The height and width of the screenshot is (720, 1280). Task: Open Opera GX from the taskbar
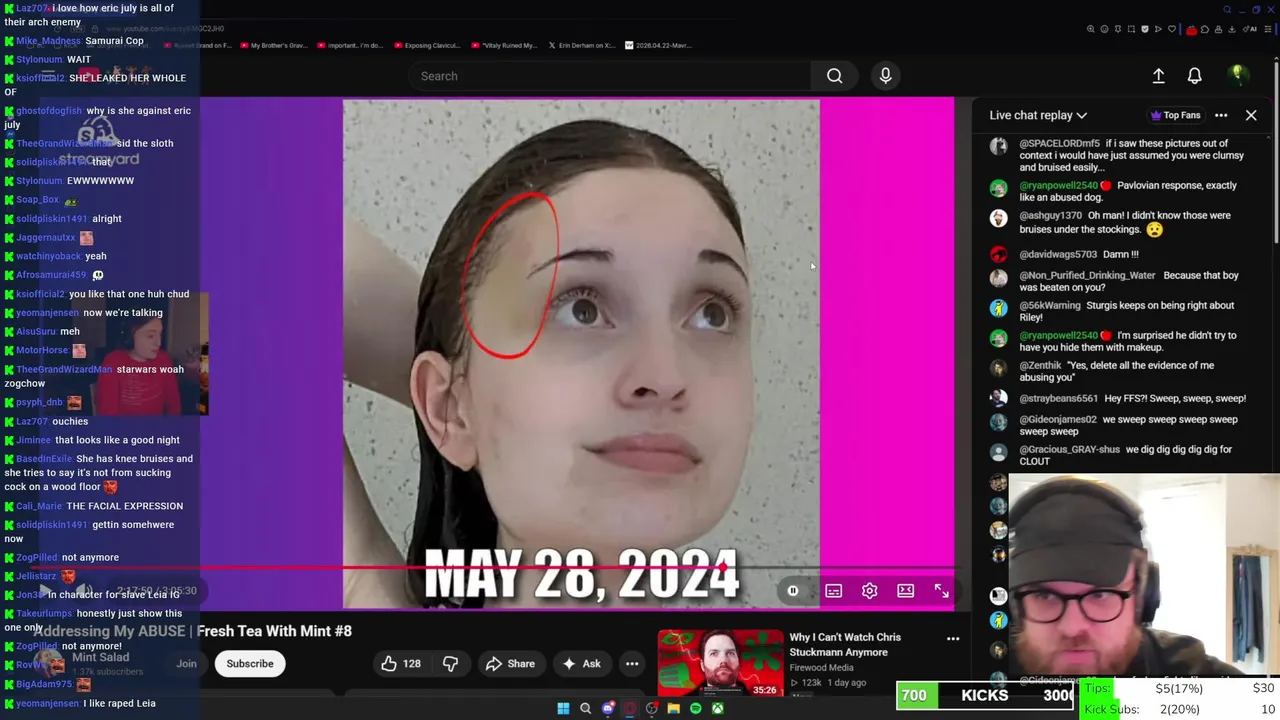(630, 708)
